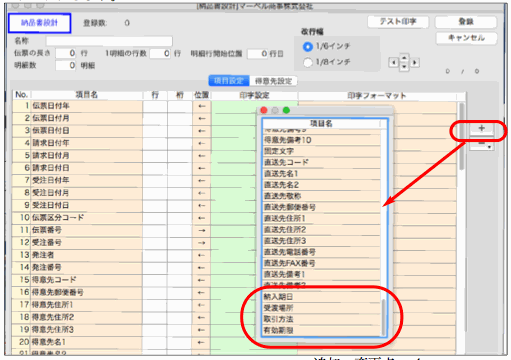511x360 pixels.
Task: Select 直送先住所2 in the popup list
Action: (x=321, y=230)
